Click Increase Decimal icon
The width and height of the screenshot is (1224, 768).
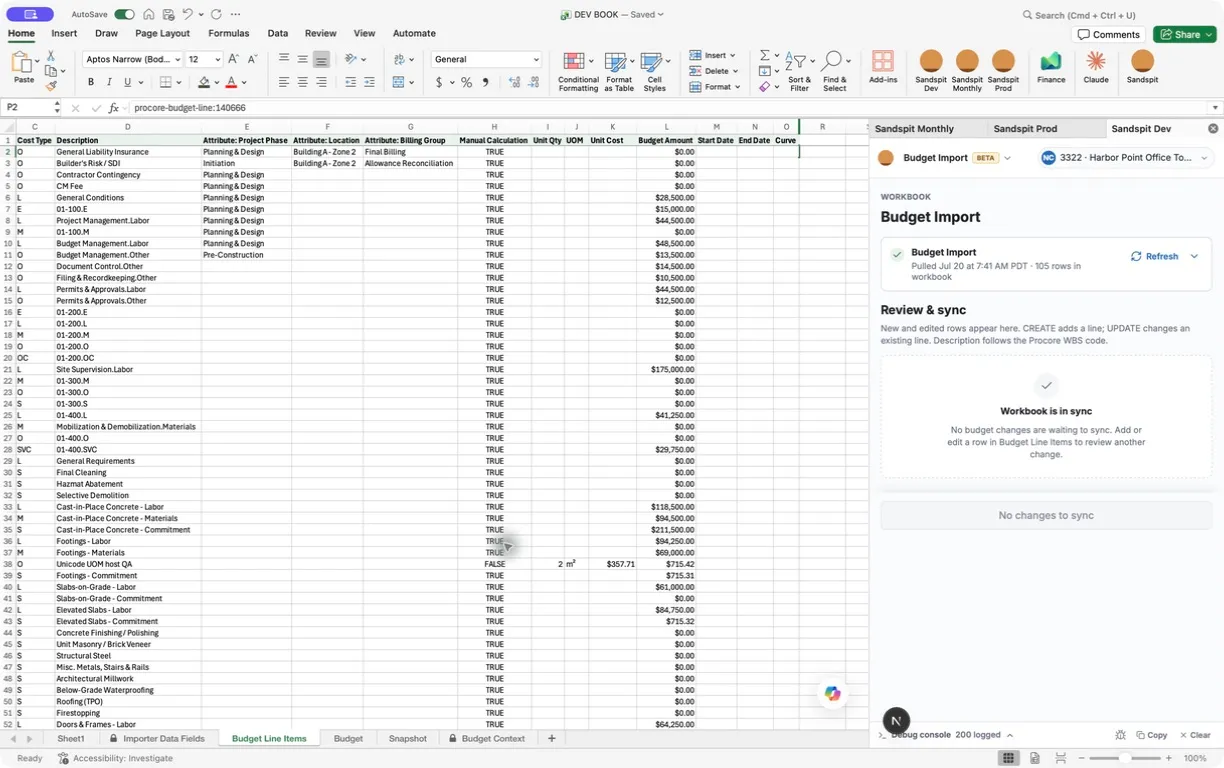514,82
